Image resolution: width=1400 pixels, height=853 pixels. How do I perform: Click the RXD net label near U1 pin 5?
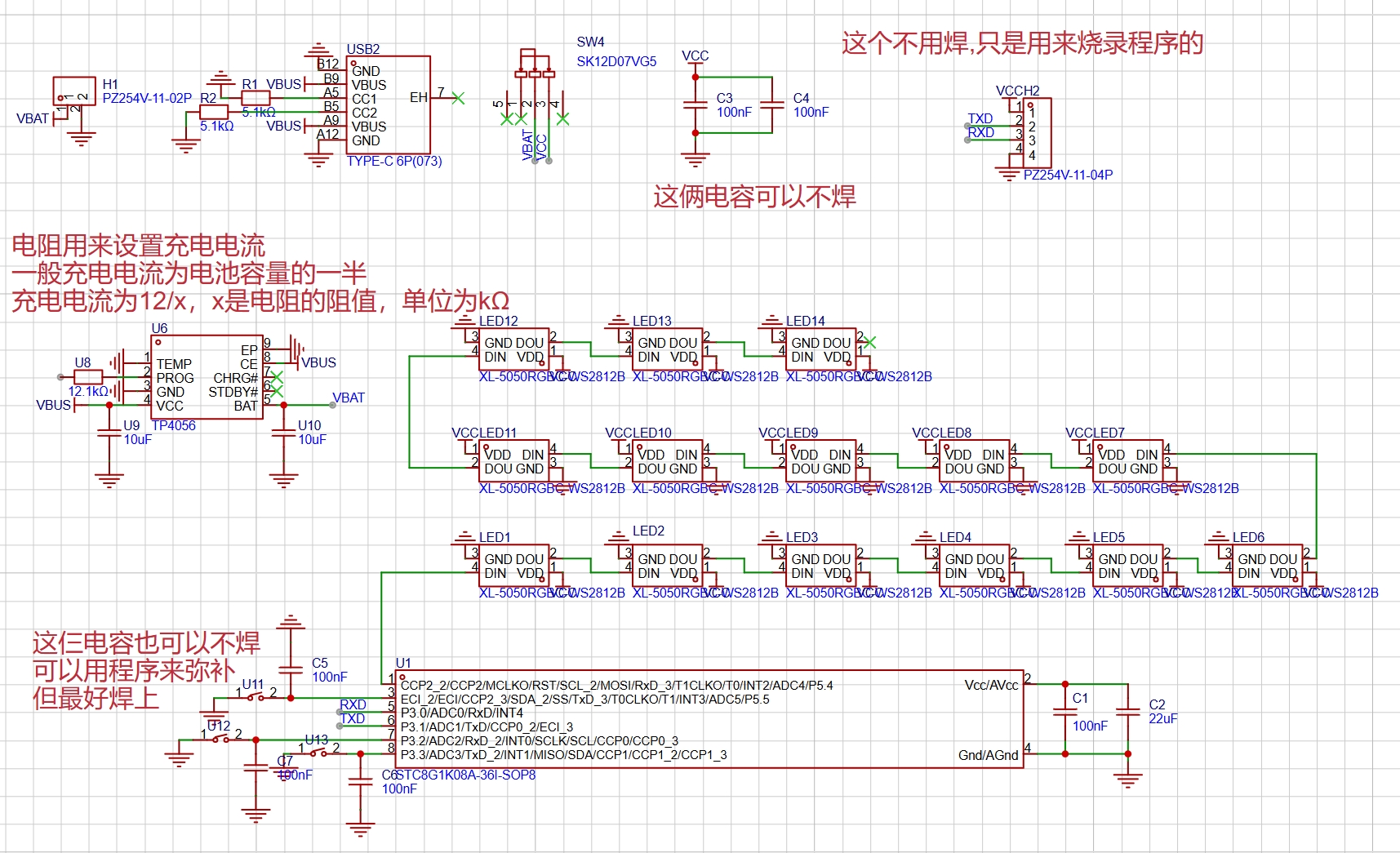(x=353, y=704)
